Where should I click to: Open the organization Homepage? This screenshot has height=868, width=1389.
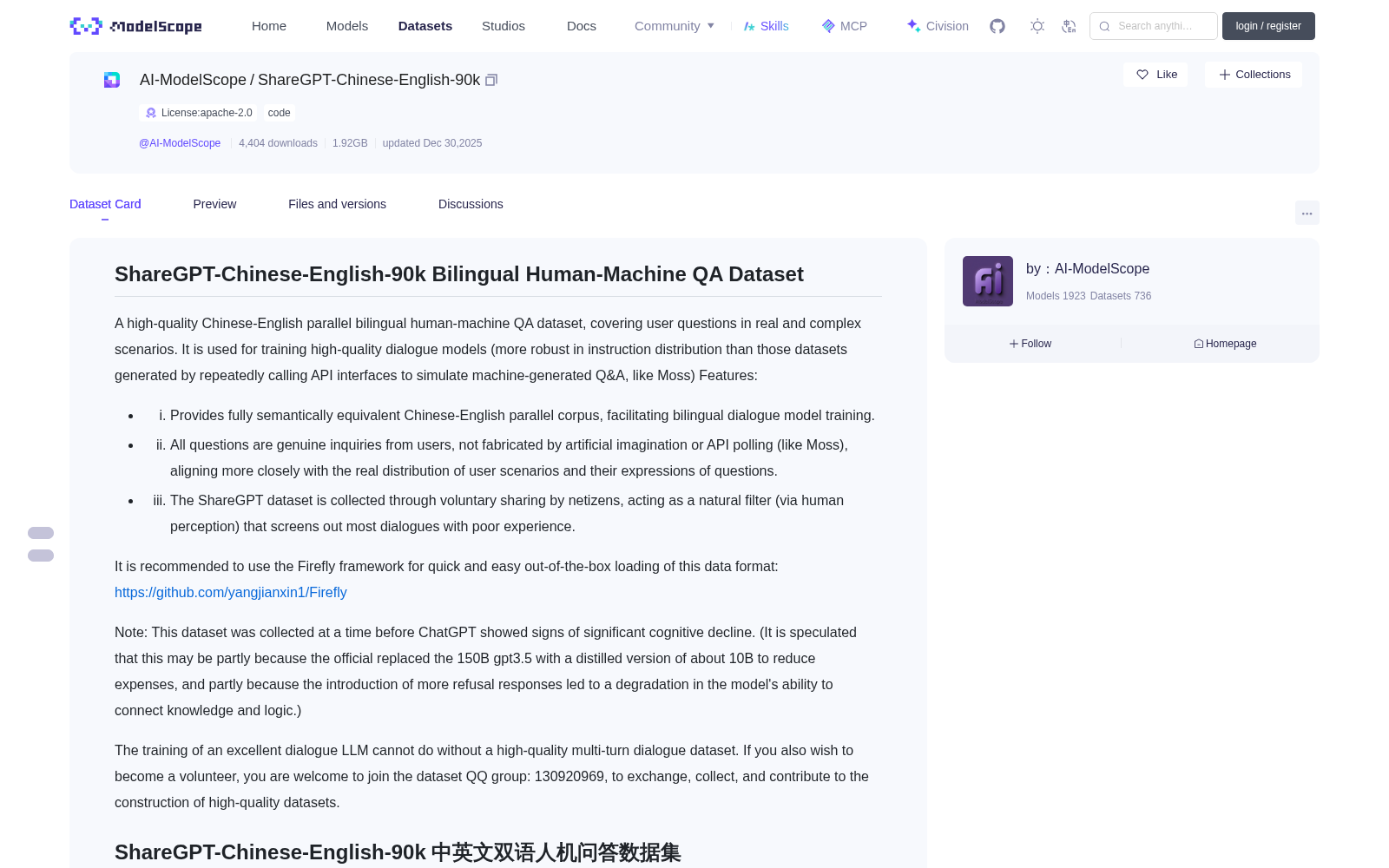[x=1225, y=344]
